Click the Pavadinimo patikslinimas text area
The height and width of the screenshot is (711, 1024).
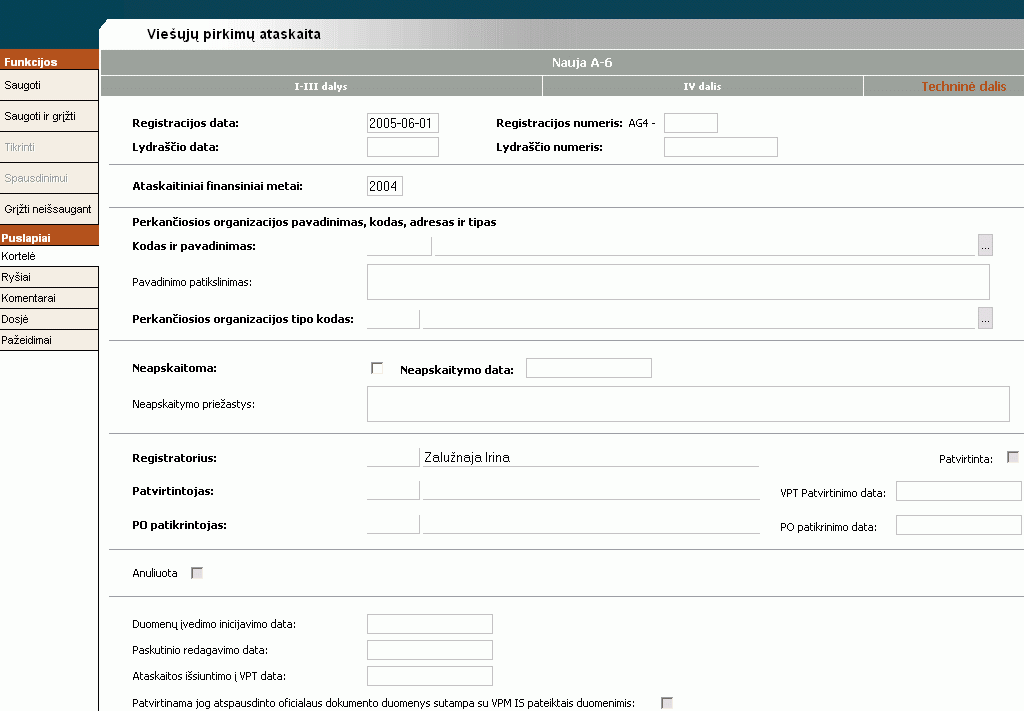pos(678,282)
